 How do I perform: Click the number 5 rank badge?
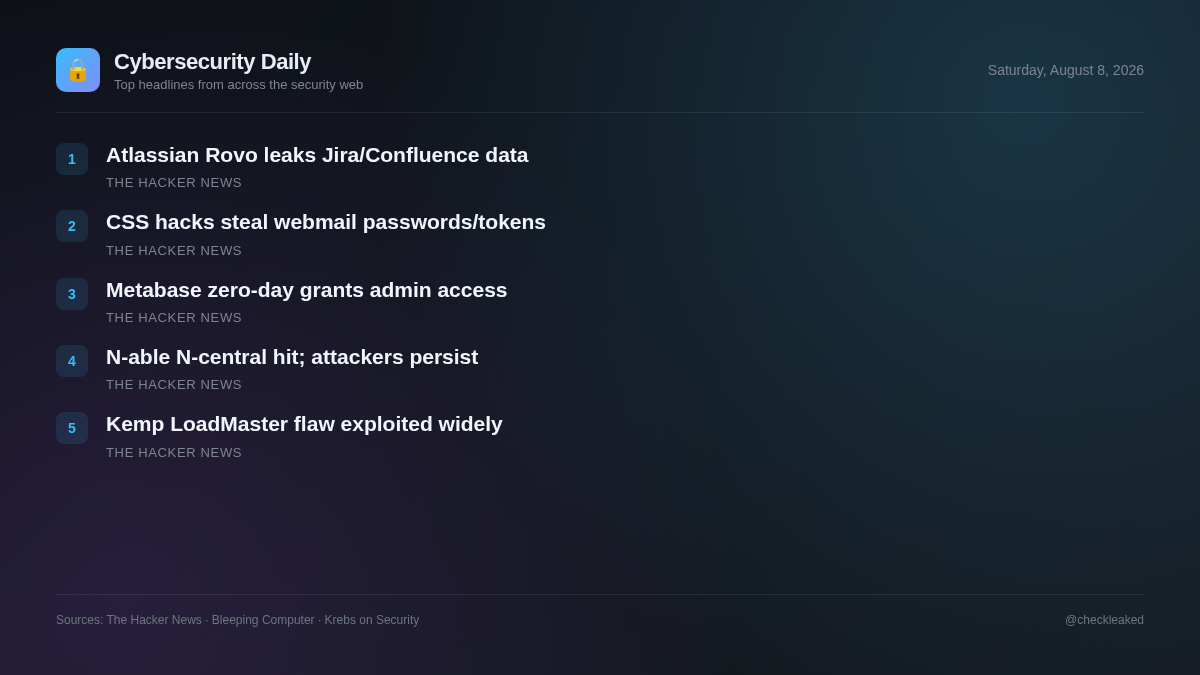[x=72, y=428]
